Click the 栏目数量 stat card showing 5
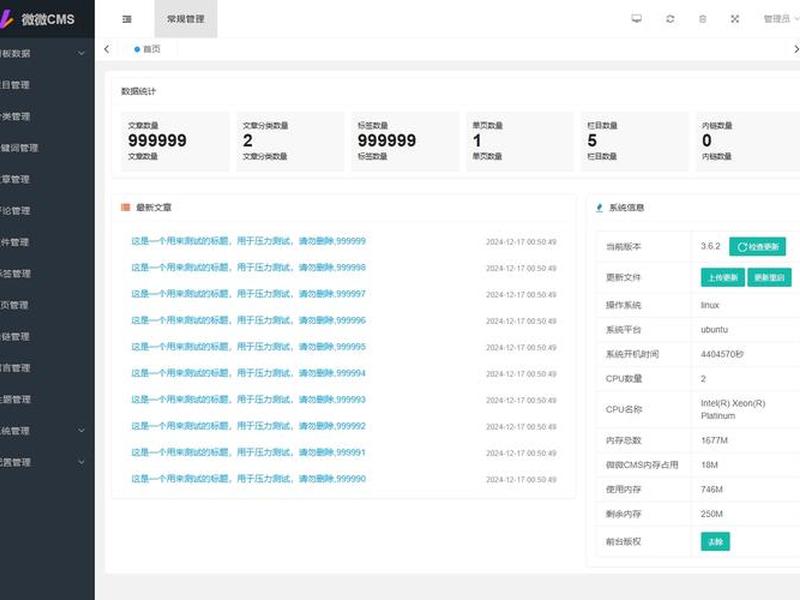 635,141
